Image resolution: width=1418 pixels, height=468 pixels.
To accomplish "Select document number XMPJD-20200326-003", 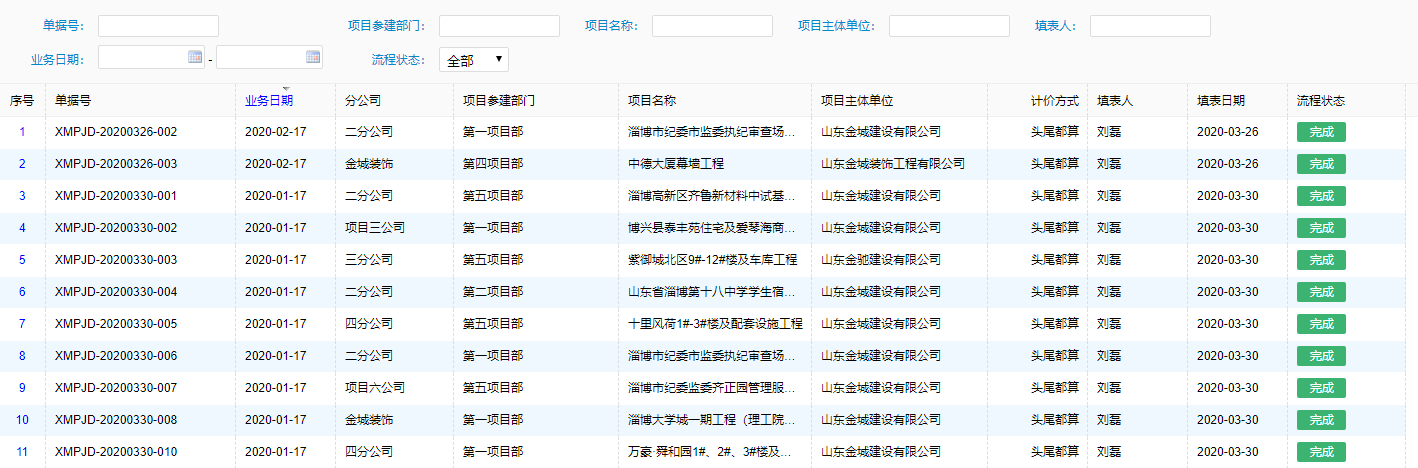I will click(116, 164).
